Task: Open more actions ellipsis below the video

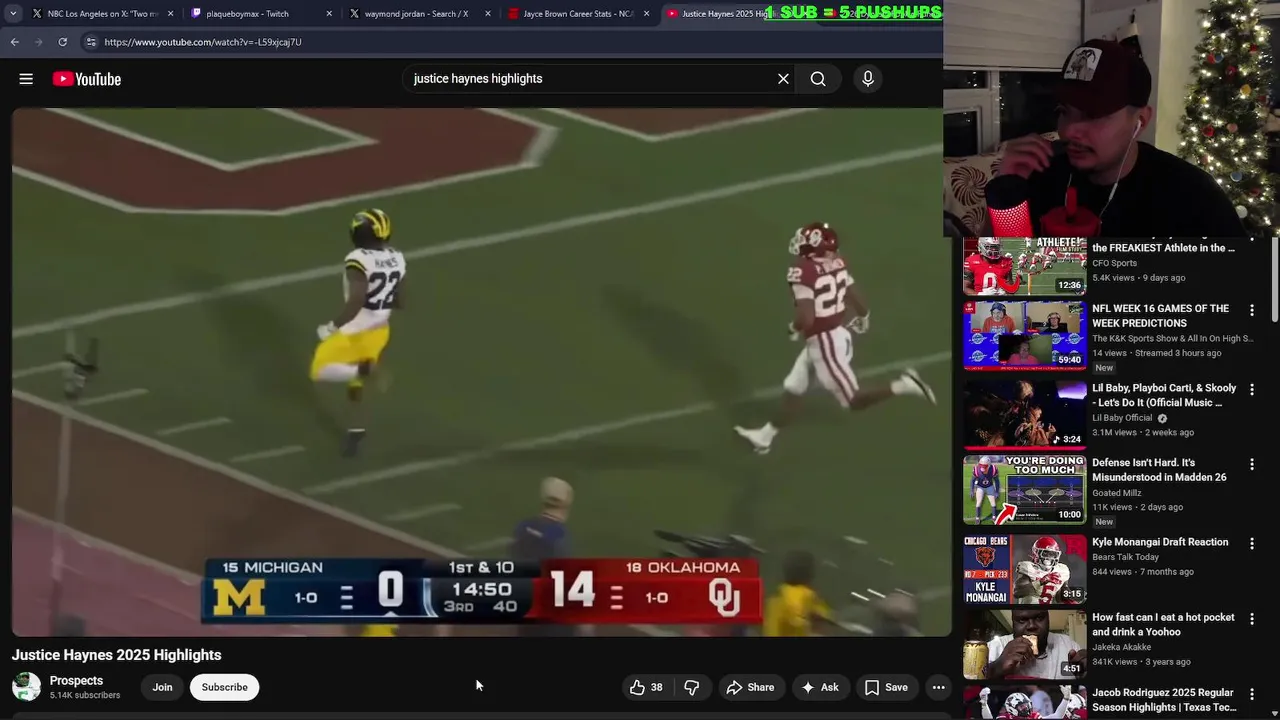Action: [x=938, y=687]
